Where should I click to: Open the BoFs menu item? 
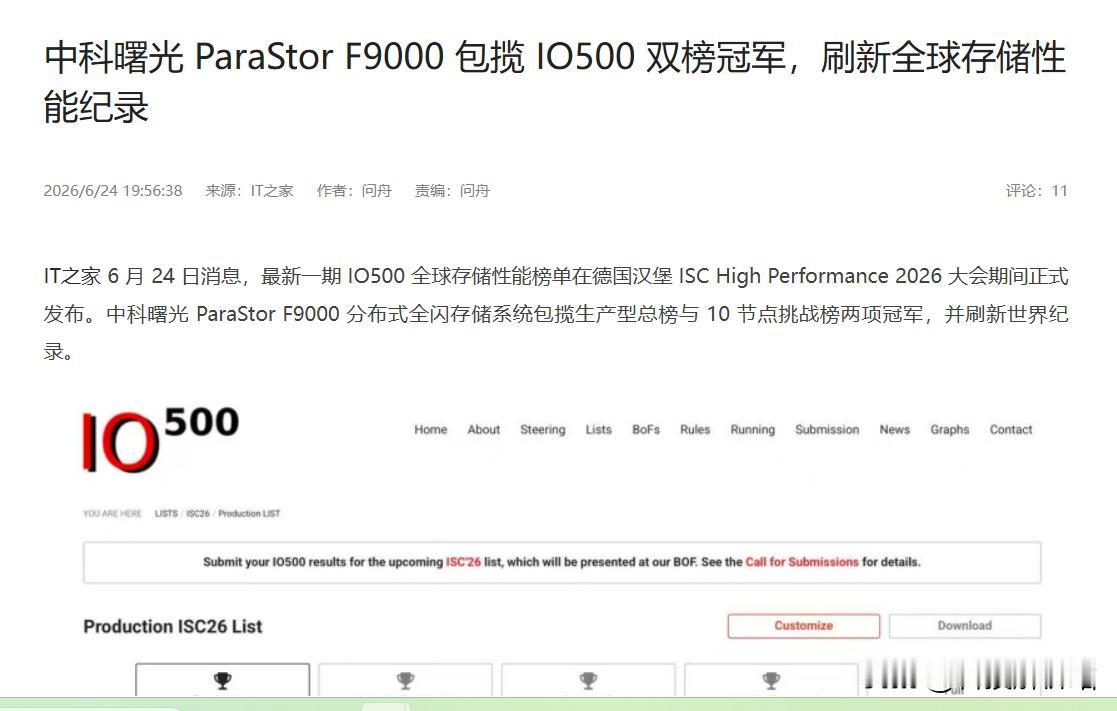[646, 430]
